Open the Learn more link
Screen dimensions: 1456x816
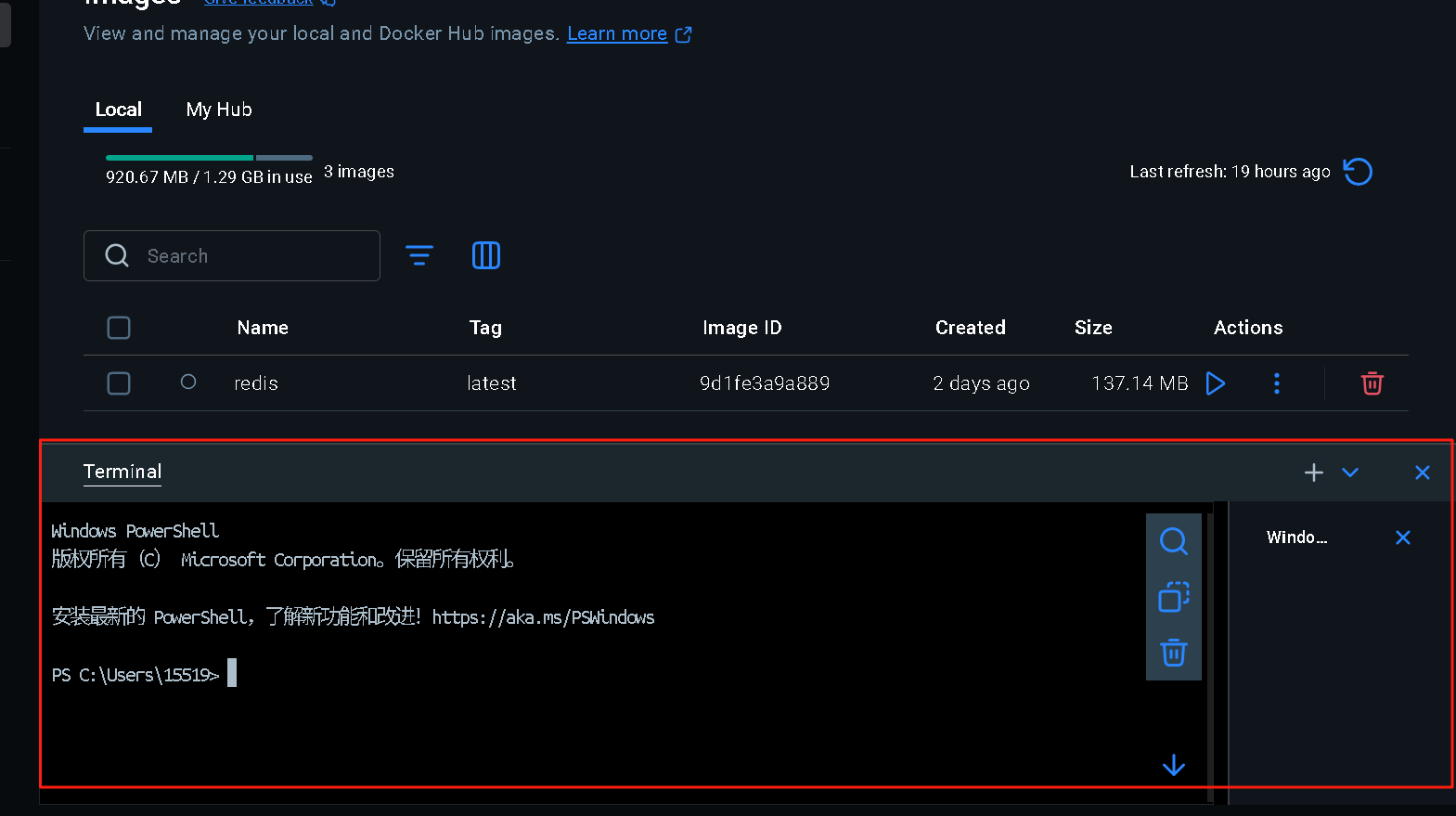(617, 34)
